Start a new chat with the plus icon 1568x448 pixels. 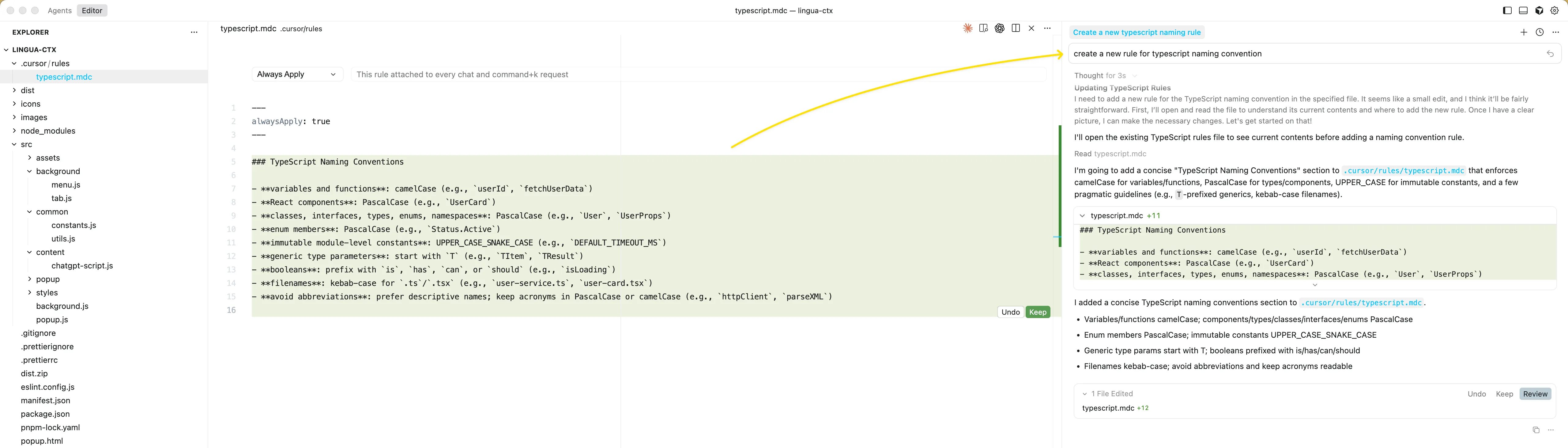(1524, 32)
